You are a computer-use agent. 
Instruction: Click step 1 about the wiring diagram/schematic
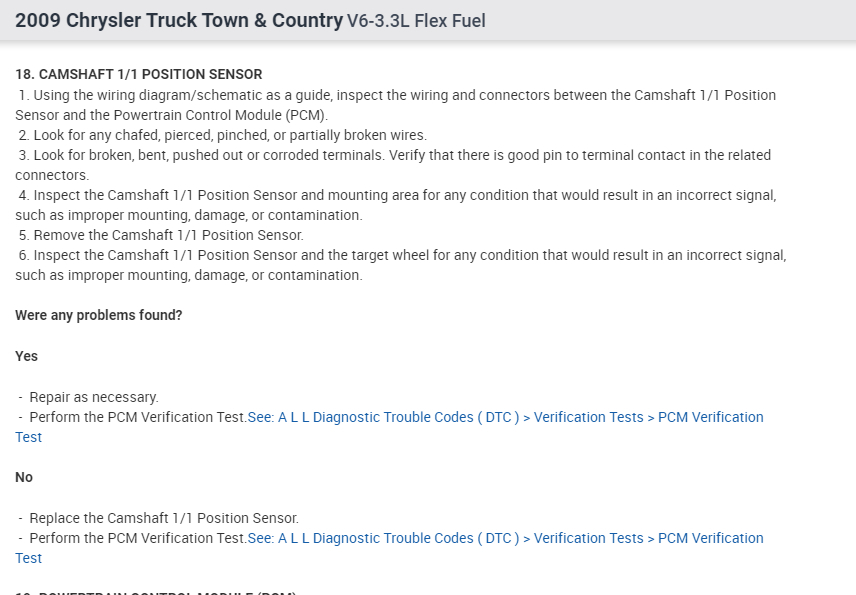point(396,95)
